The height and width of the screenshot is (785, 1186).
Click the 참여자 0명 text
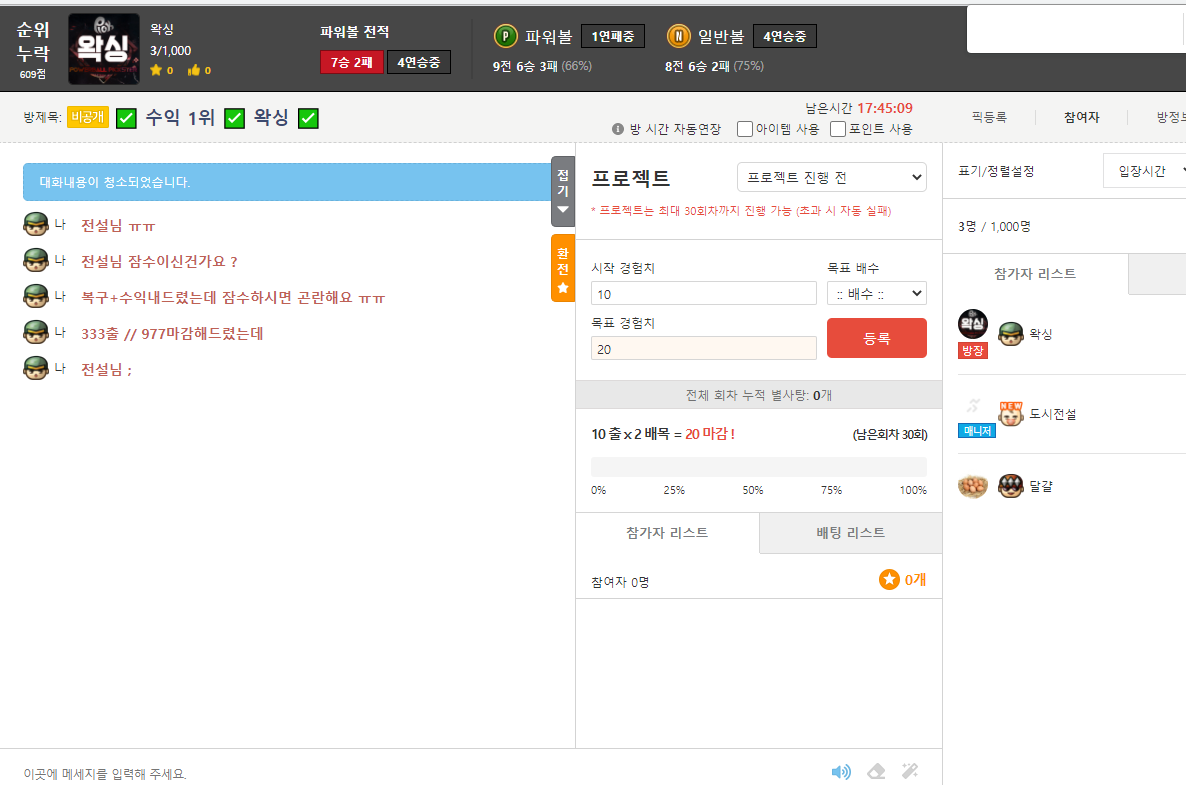coord(619,582)
